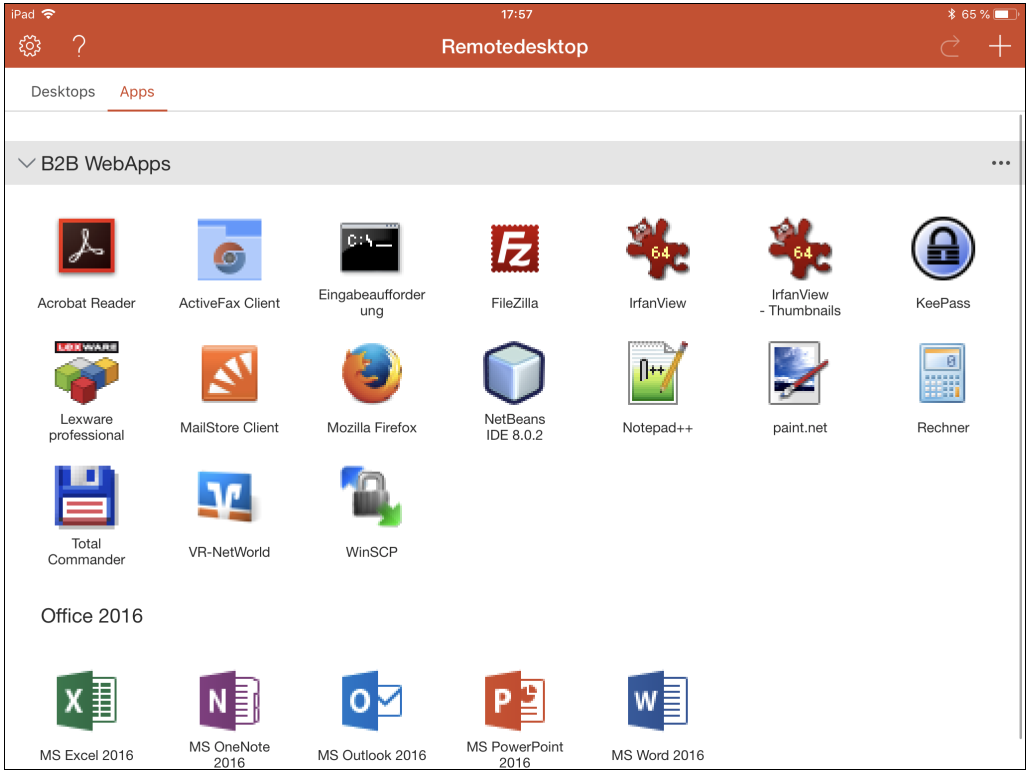1031x774 pixels.
Task: Launch the NetBeans IDE 8.0.2 cube icon
Action: coord(514,372)
